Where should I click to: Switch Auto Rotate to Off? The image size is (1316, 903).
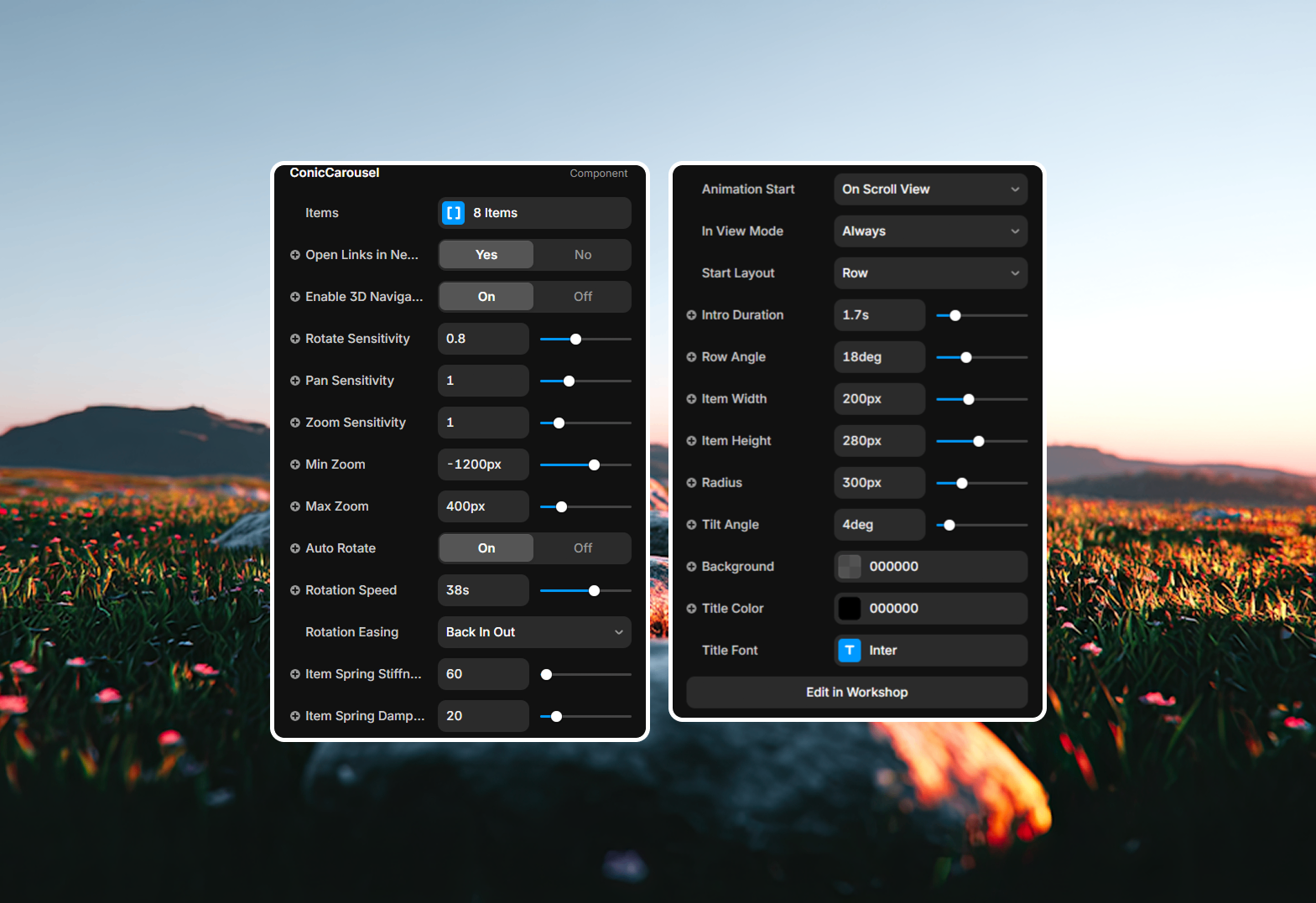[x=582, y=548]
